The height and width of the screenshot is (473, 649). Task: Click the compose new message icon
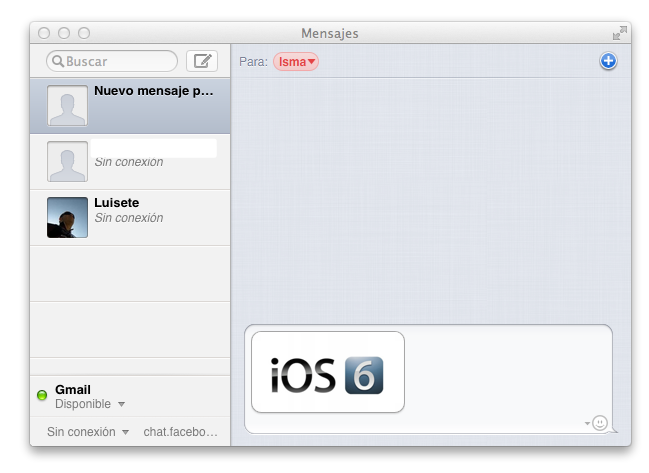(202, 61)
